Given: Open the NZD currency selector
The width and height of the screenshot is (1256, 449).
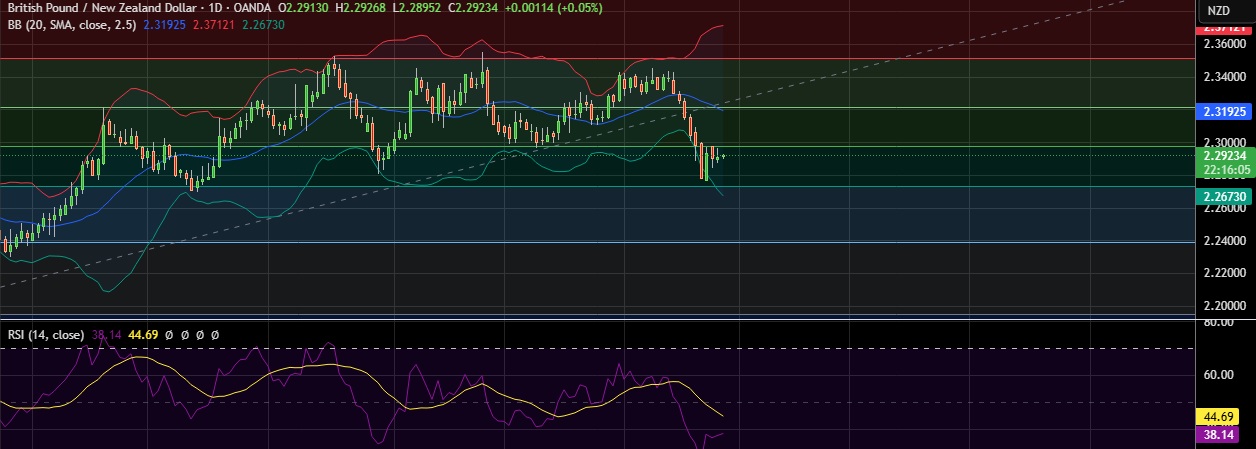Looking at the screenshot, I should point(1218,11).
